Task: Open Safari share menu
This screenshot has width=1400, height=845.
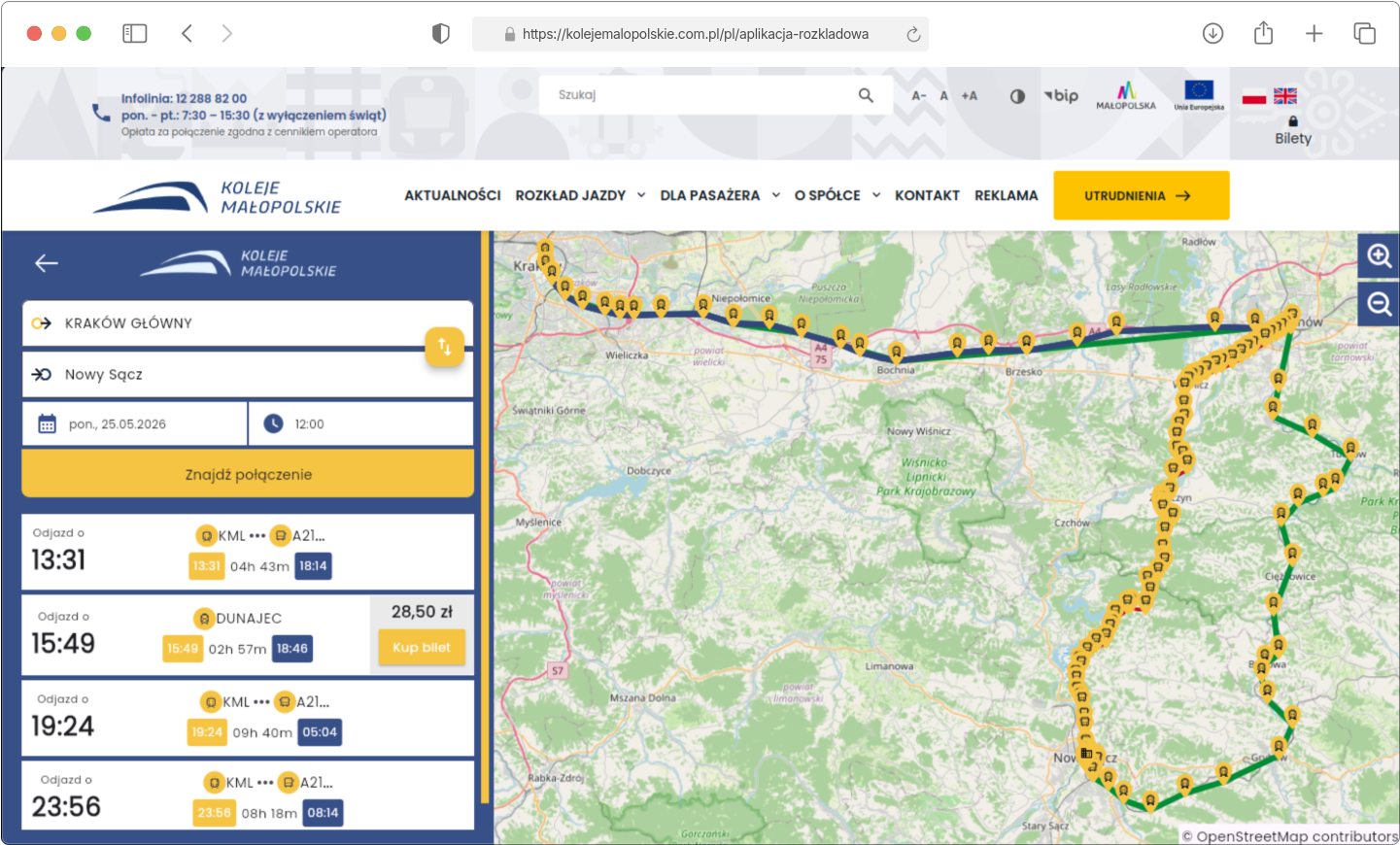Action: click(x=1263, y=33)
